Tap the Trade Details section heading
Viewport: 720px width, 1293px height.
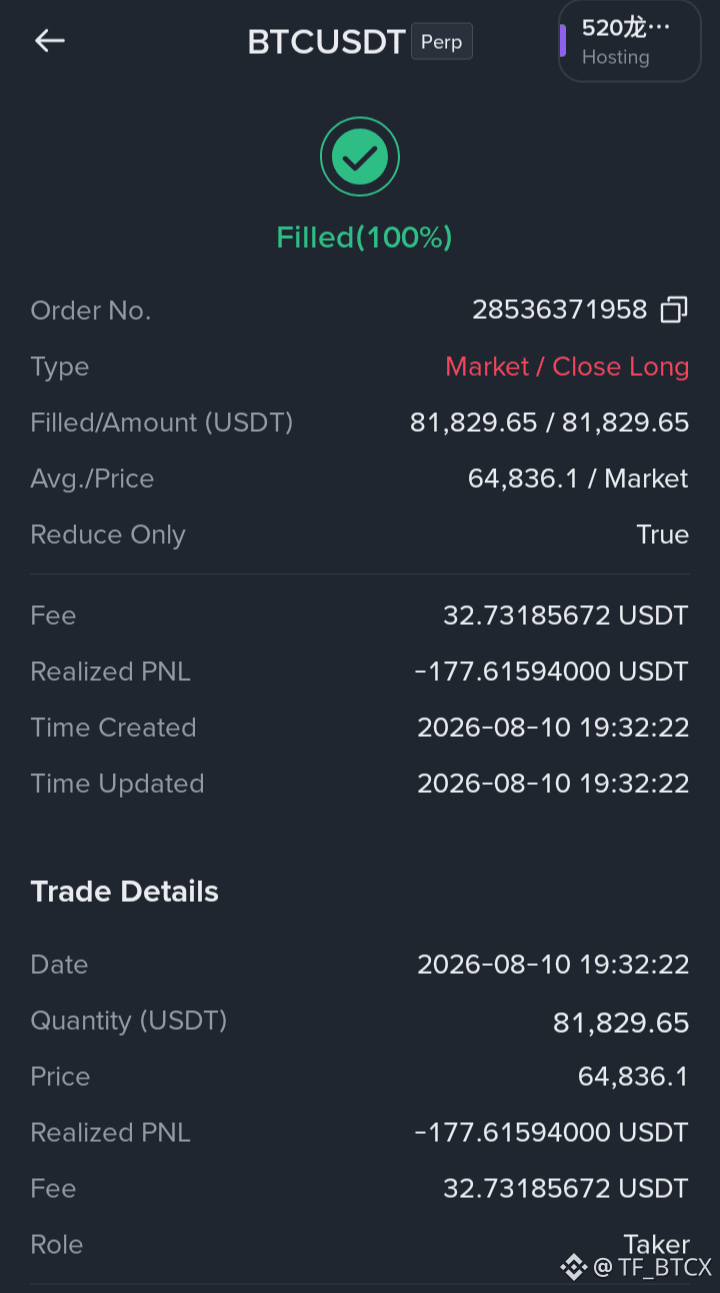point(125,892)
